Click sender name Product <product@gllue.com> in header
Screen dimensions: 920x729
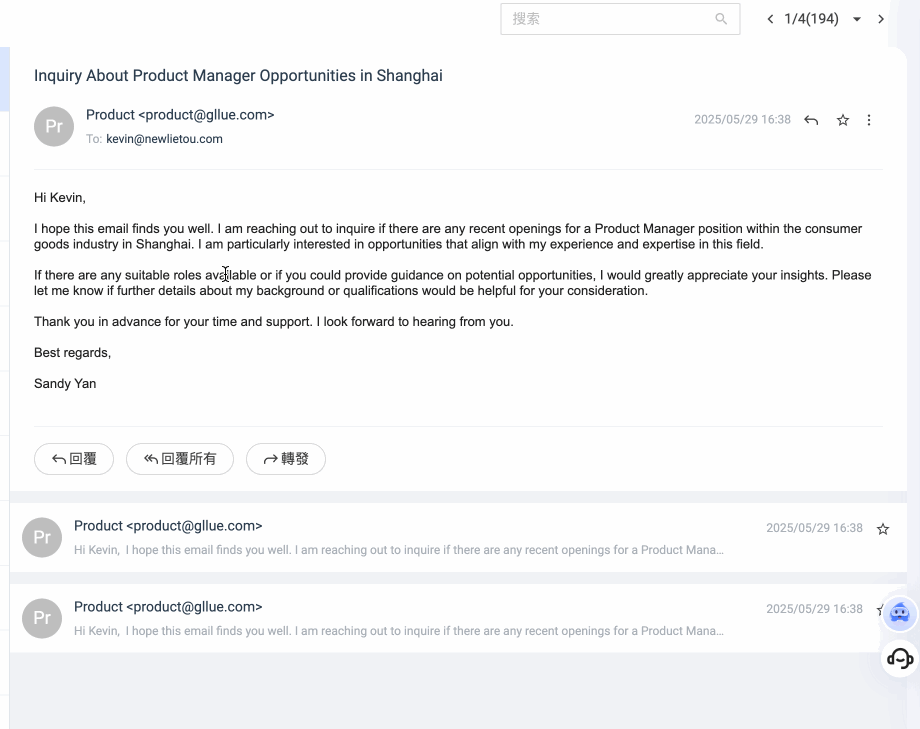(180, 115)
